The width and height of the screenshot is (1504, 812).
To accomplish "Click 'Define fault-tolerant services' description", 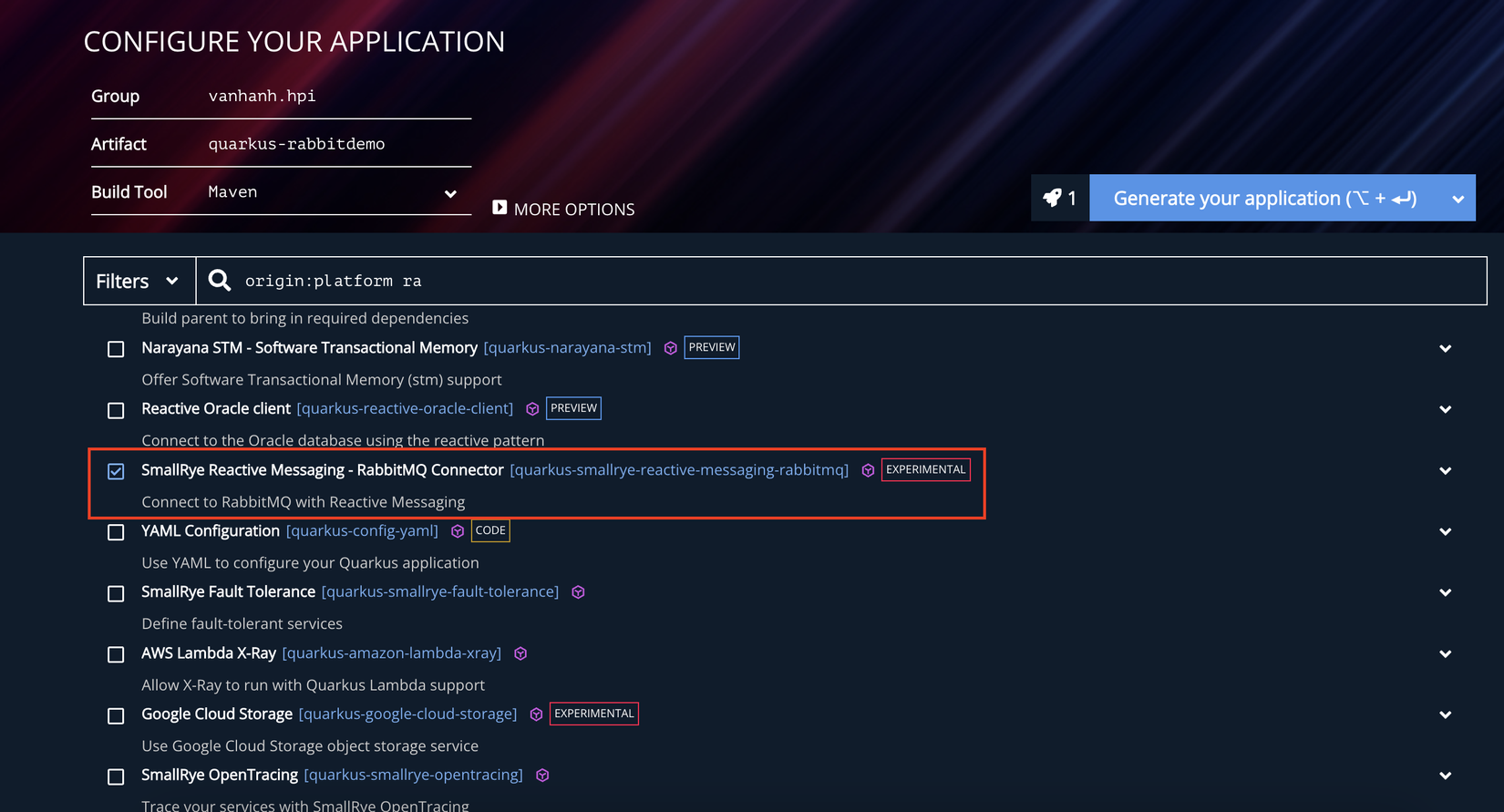I will 242,624.
